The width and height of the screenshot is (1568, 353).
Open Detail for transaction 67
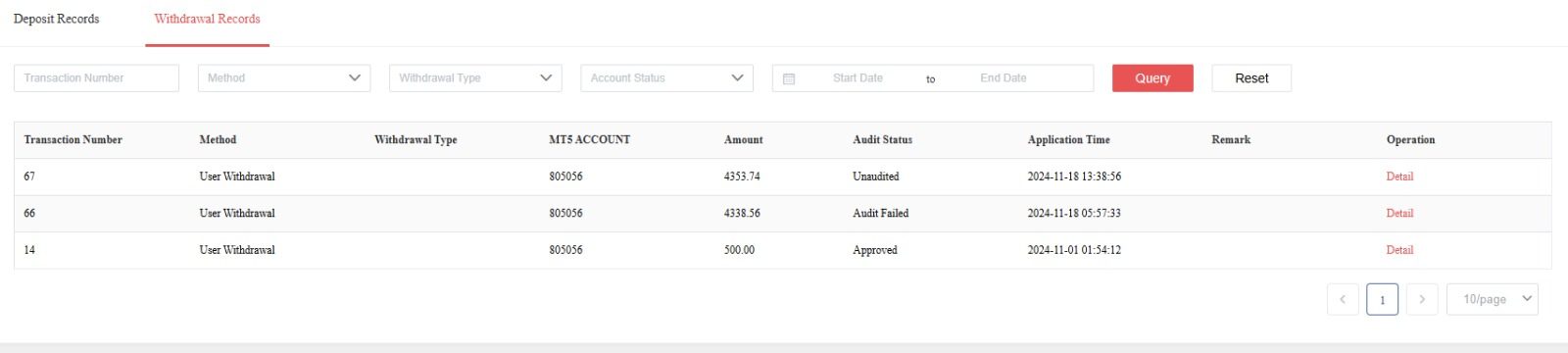(x=1399, y=176)
